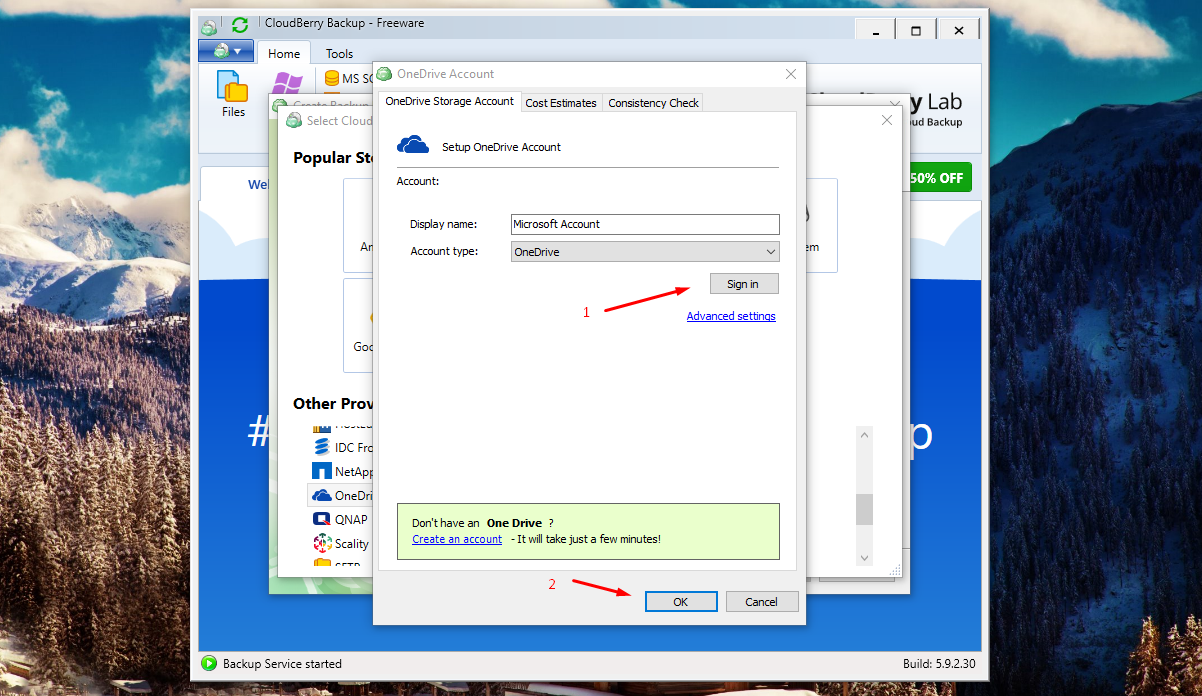Click the blue OneDrive cloud setup icon
This screenshot has height=696, width=1202.
[413, 146]
